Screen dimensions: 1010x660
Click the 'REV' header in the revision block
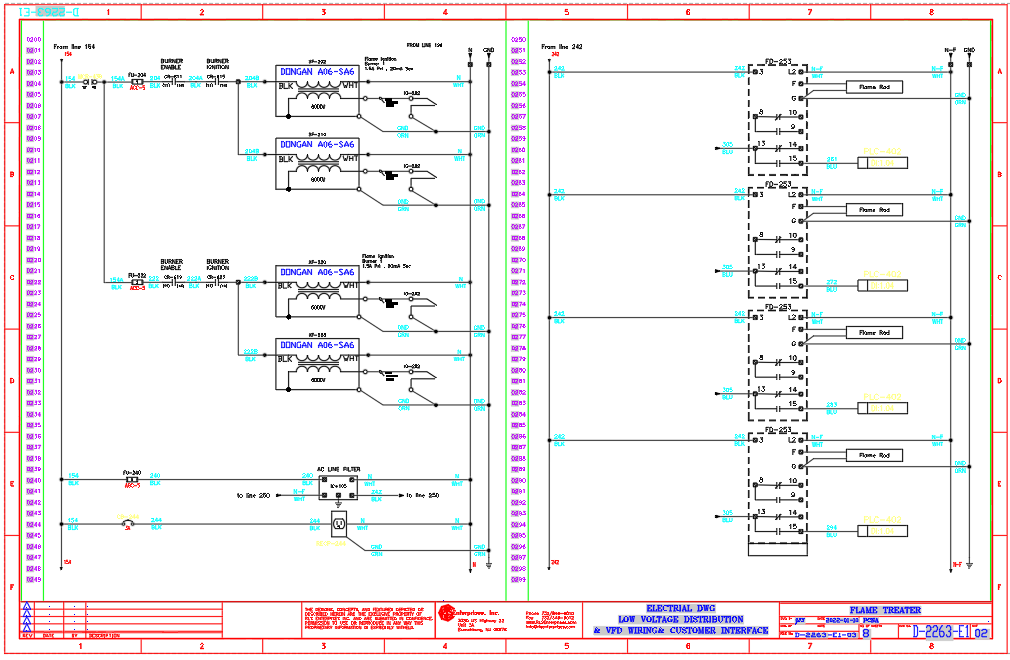[x=27, y=636]
